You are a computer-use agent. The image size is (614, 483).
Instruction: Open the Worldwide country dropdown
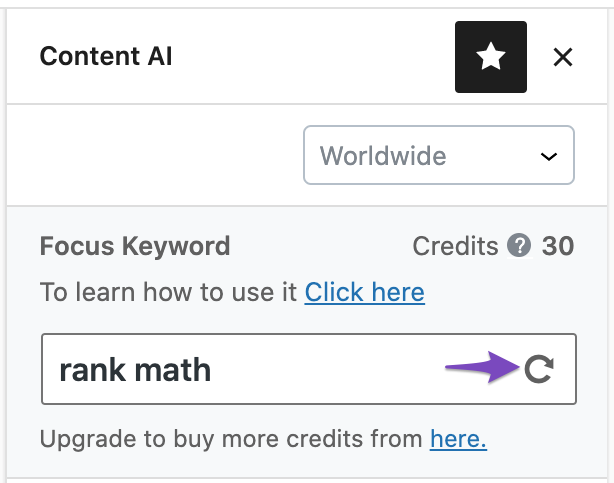[439, 155]
